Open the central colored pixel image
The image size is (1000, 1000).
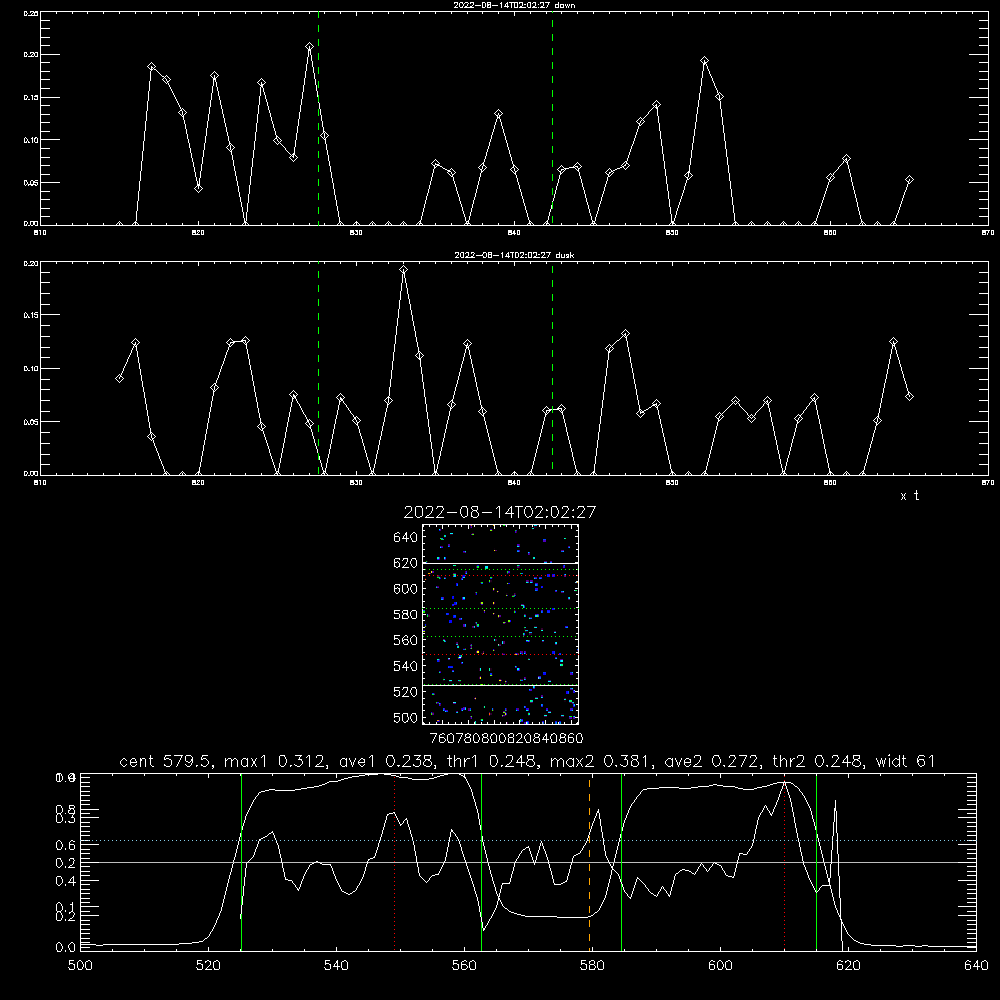(x=500, y=624)
